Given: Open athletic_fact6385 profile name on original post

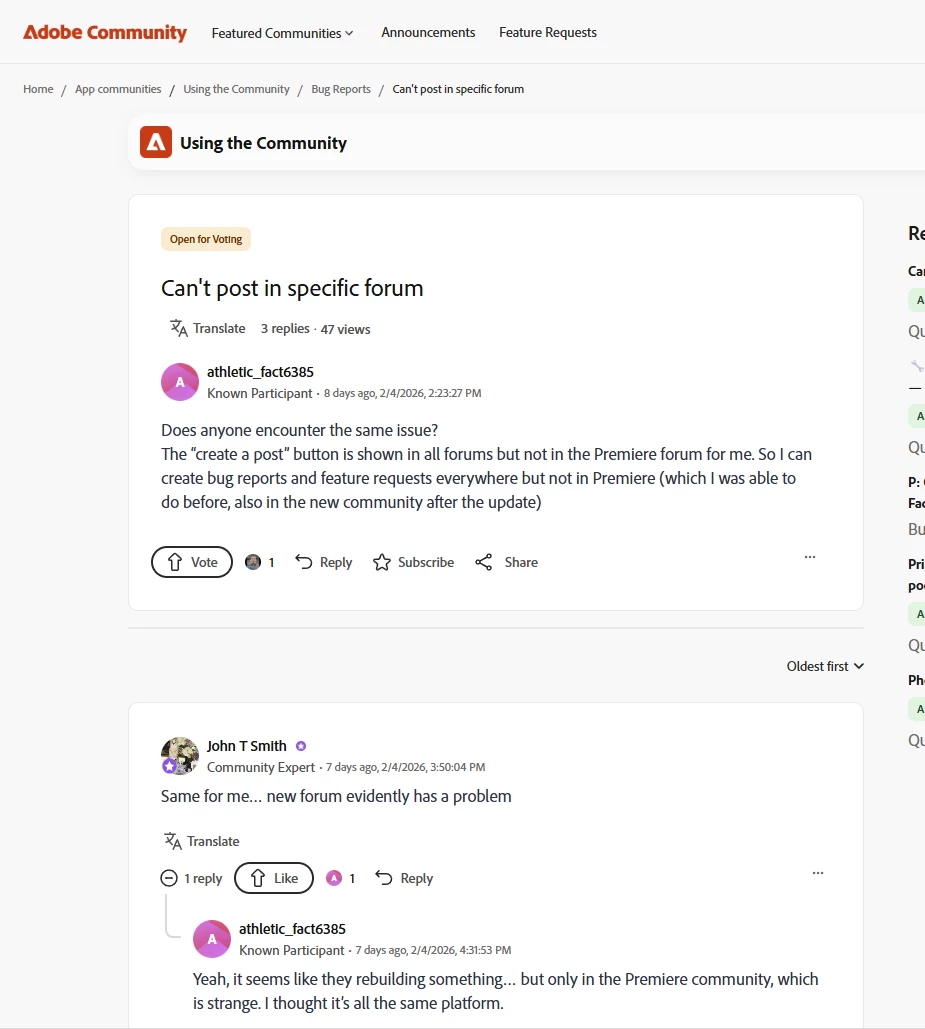Looking at the screenshot, I should (260, 372).
